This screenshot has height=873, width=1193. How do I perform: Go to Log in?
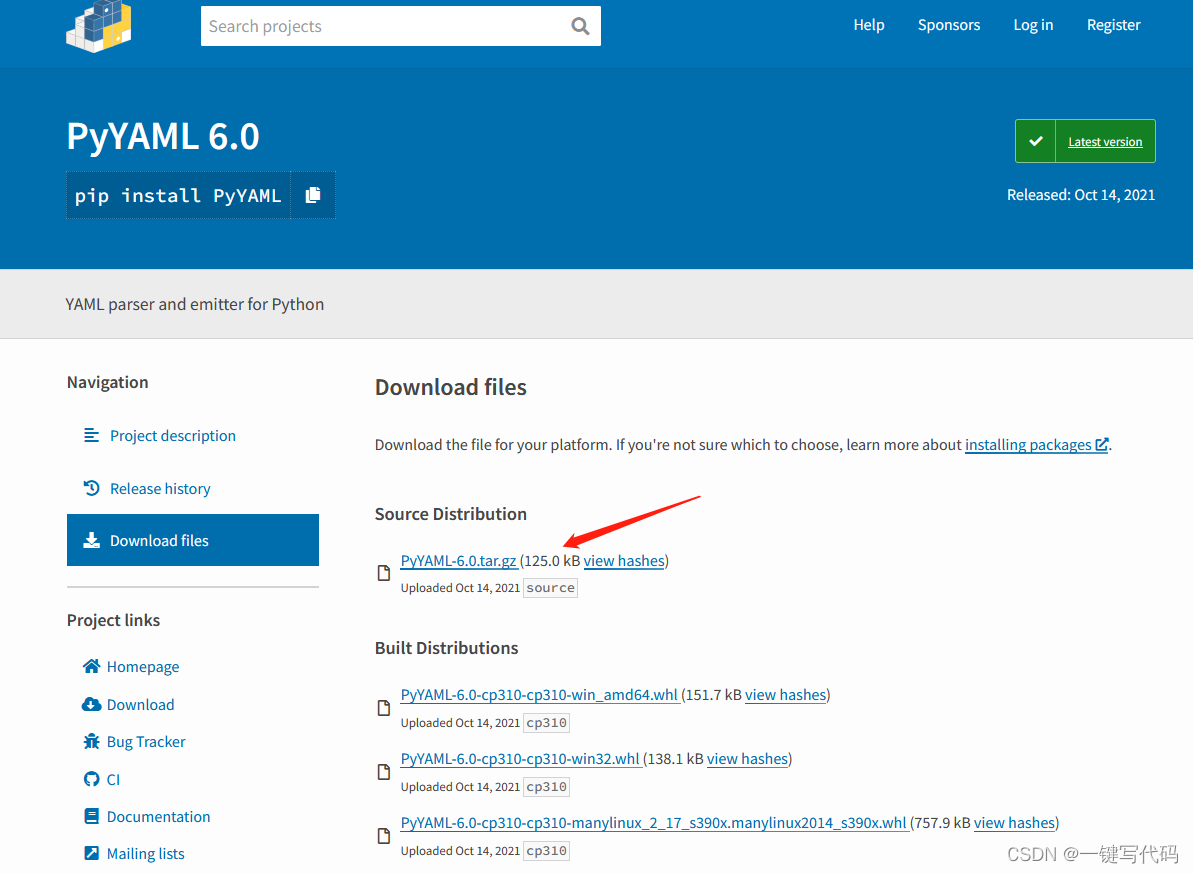[1033, 25]
